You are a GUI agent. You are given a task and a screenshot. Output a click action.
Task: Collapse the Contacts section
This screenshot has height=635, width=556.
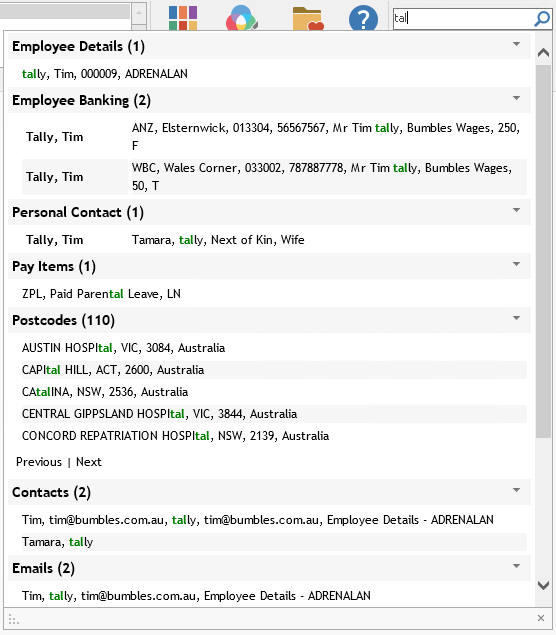516,490
